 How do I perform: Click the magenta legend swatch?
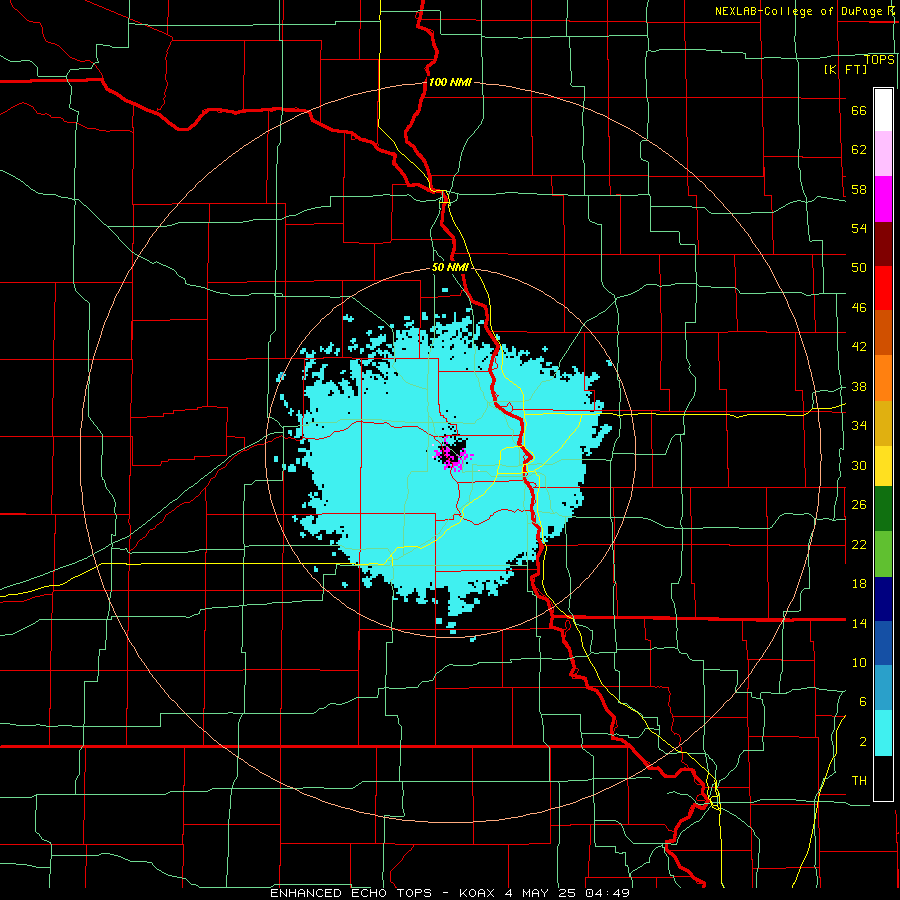(883, 199)
